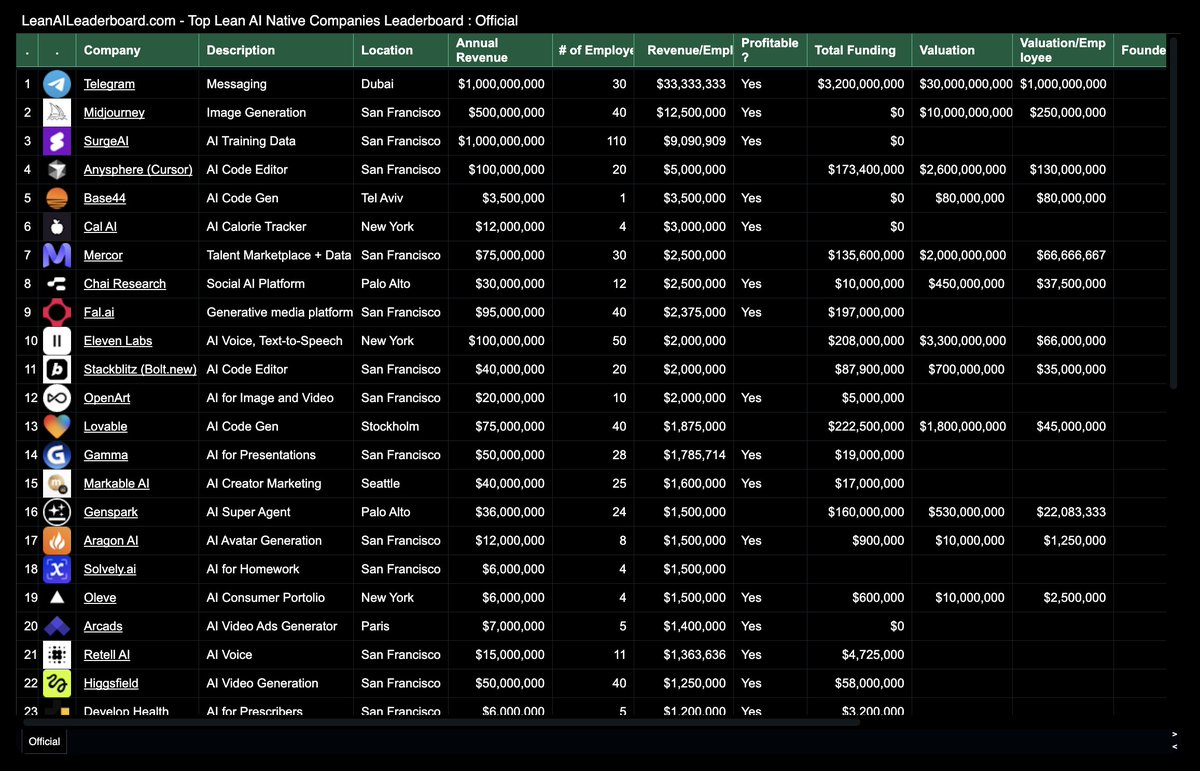Click the Gamma blue G logo

pyautogui.click(x=57, y=455)
